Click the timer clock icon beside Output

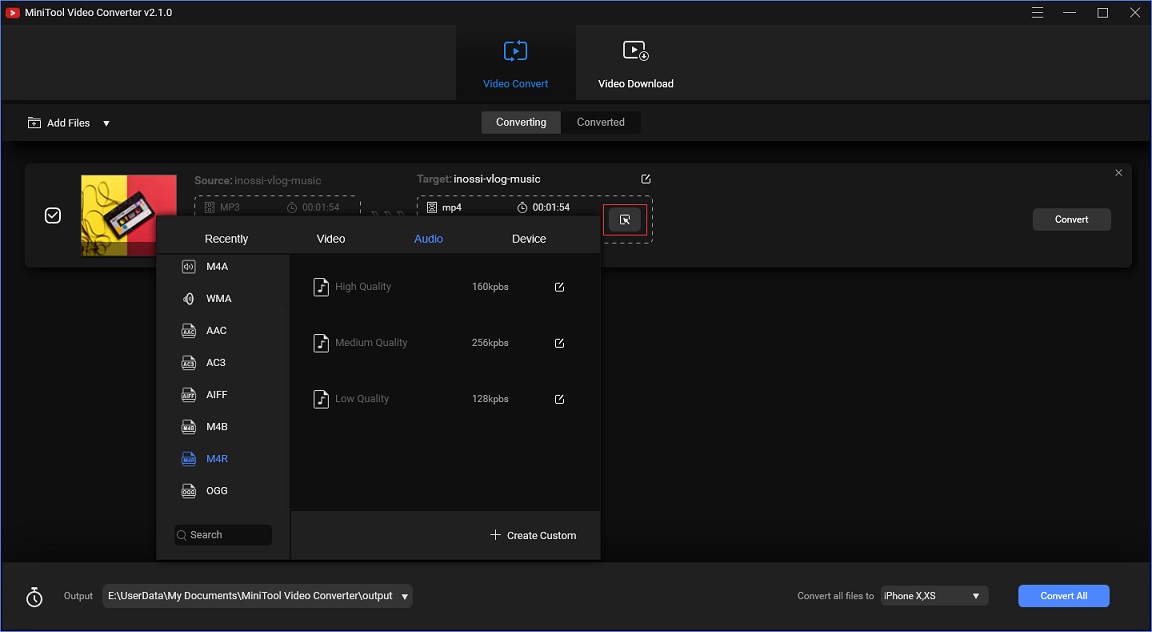point(35,597)
